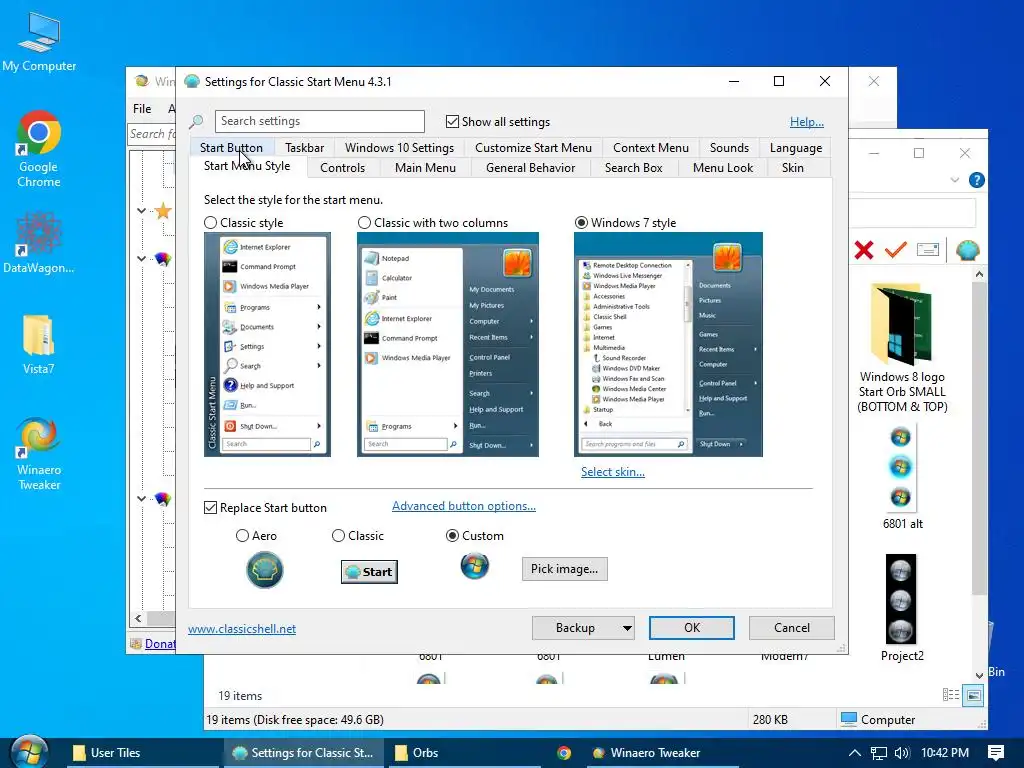Switch to large icons view in Orbs window

(973, 695)
